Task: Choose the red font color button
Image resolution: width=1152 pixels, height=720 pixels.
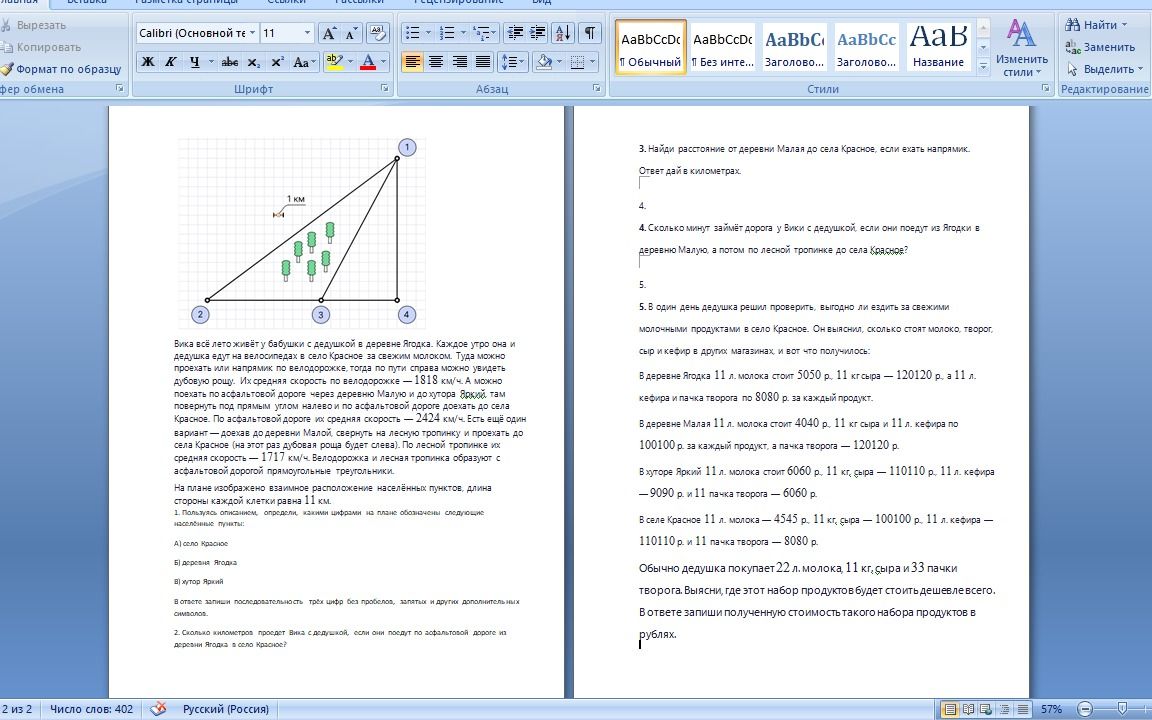Action: [x=369, y=62]
